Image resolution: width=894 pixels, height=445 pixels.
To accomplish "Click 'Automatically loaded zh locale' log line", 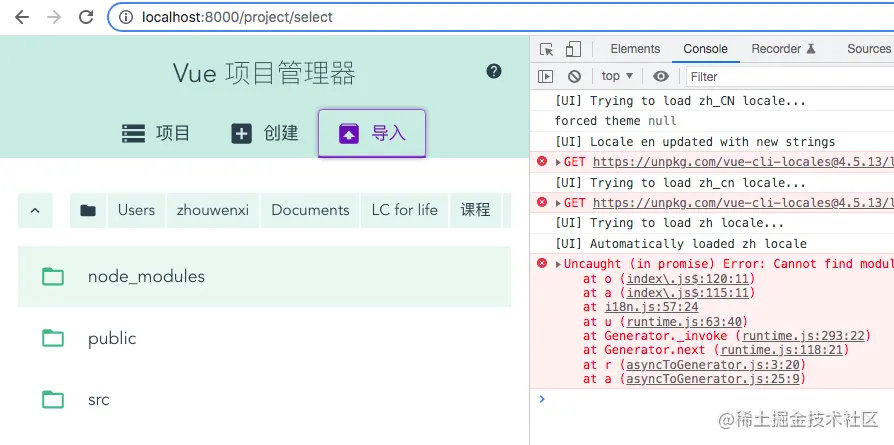I will (681, 244).
